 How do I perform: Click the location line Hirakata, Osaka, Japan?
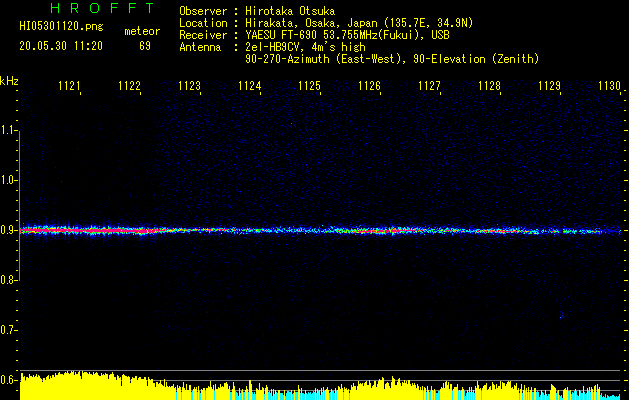[x=359, y=23]
